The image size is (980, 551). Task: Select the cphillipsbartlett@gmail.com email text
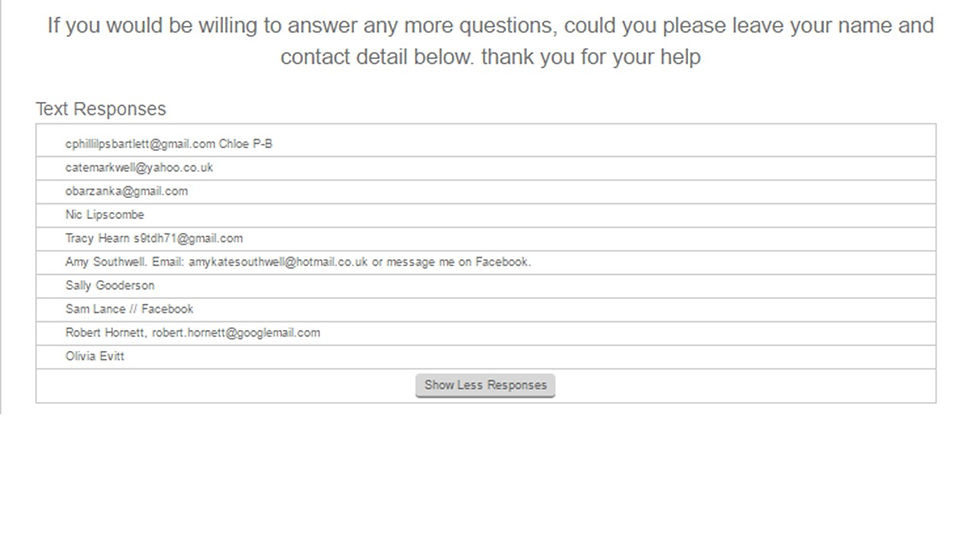pos(140,144)
